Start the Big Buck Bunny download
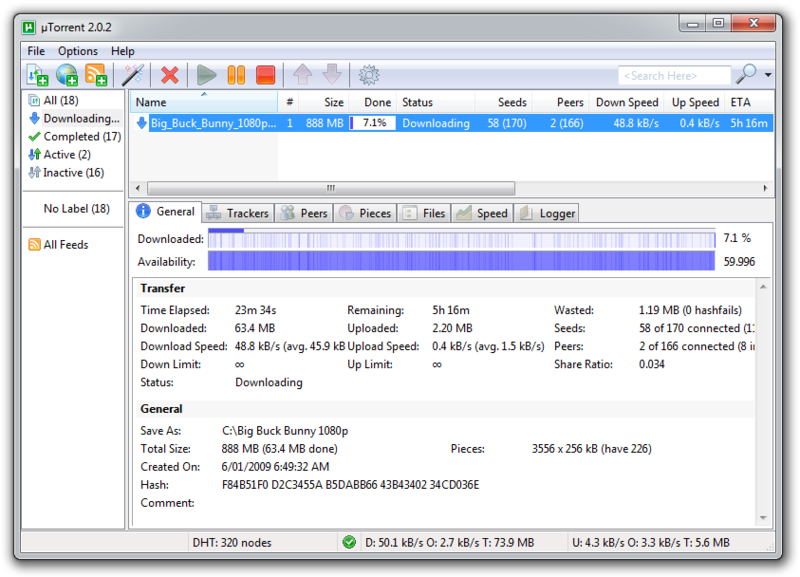This screenshot has height=577, width=800. (x=205, y=74)
